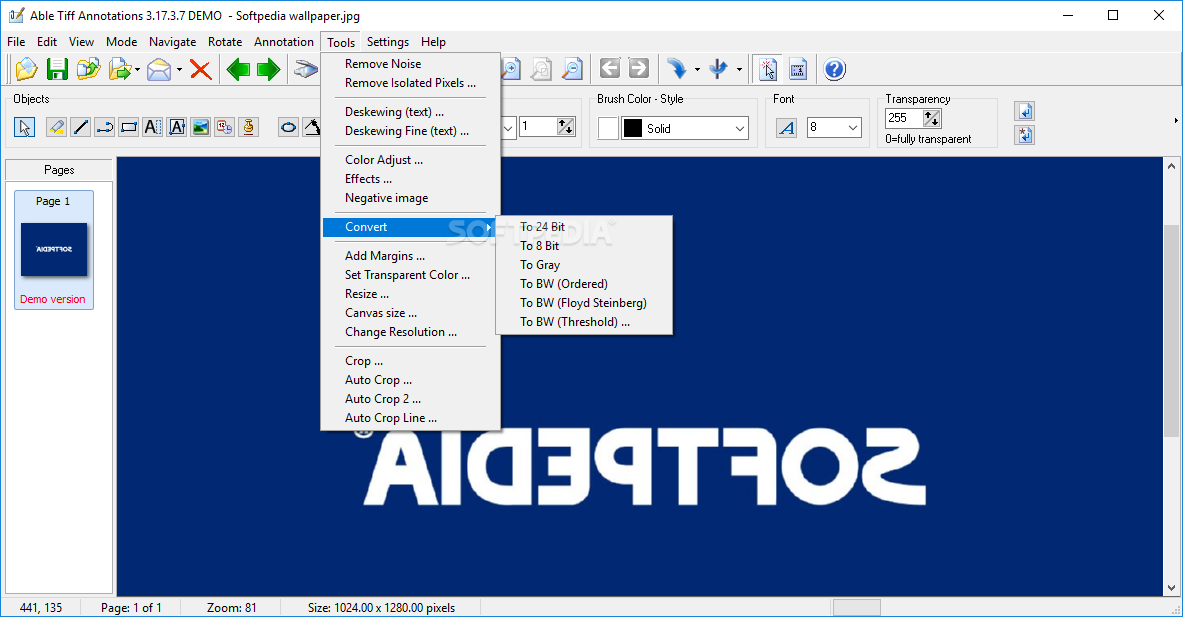Click the email envelope icon
The image size is (1183, 617).
coord(159,69)
